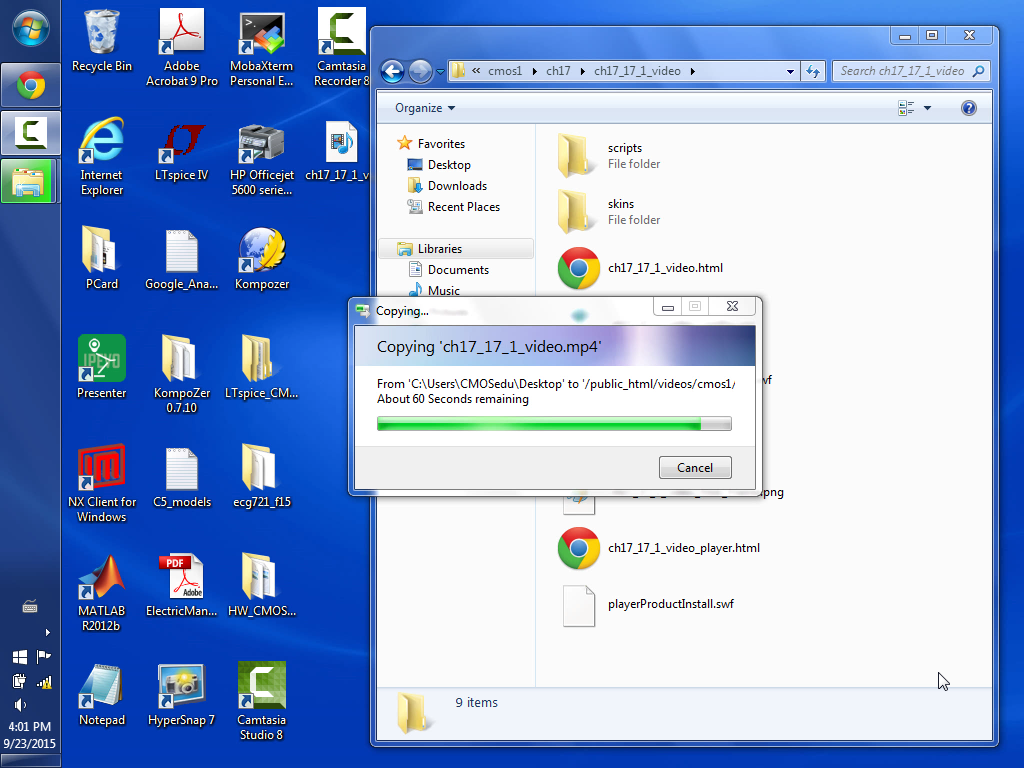Switch to Camtasia in the taskbar
Viewport: 1024px width, 768px height.
(31, 133)
